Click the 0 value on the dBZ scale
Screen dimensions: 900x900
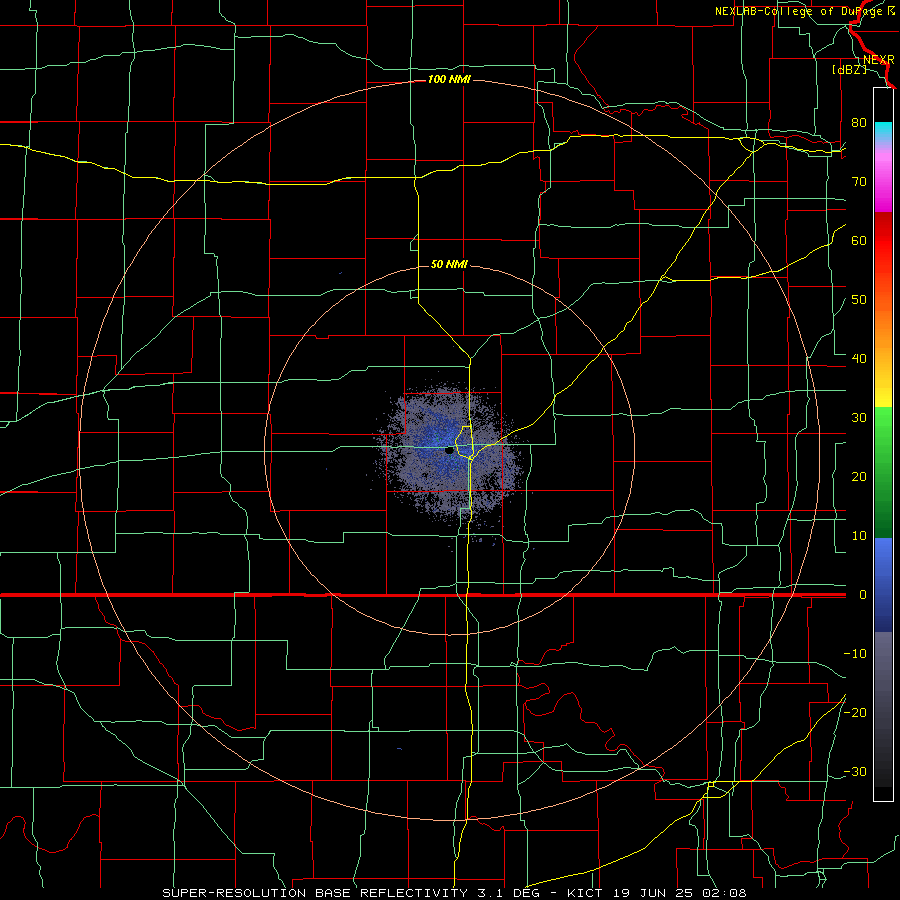pos(863,595)
